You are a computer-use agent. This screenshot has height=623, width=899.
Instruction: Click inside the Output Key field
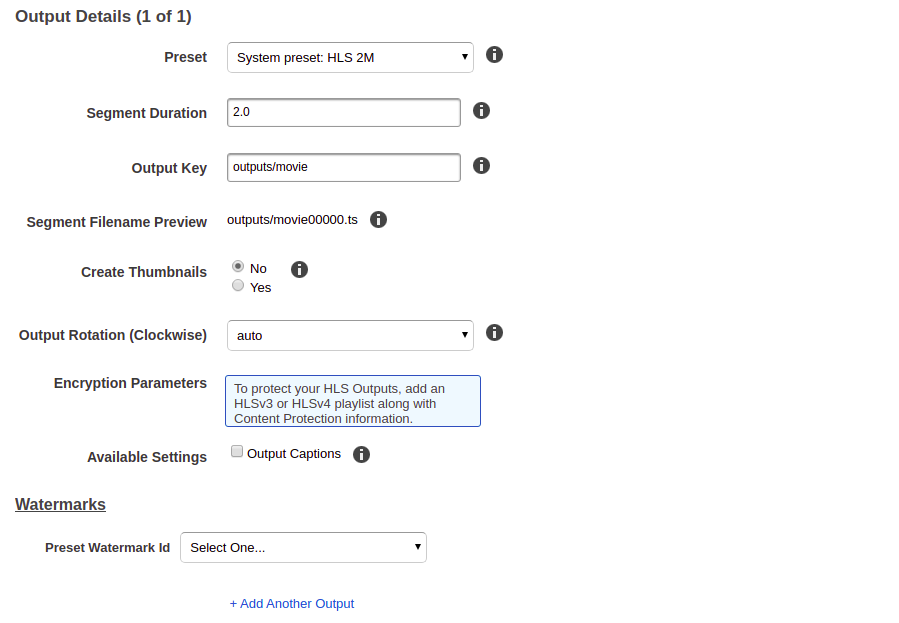pyautogui.click(x=344, y=167)
